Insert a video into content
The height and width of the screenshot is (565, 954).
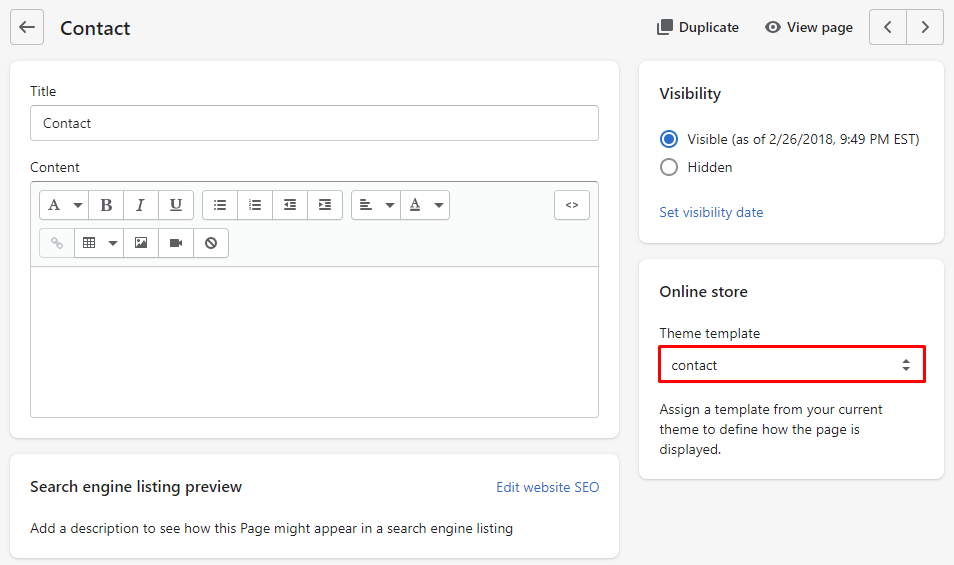(176, 243)
